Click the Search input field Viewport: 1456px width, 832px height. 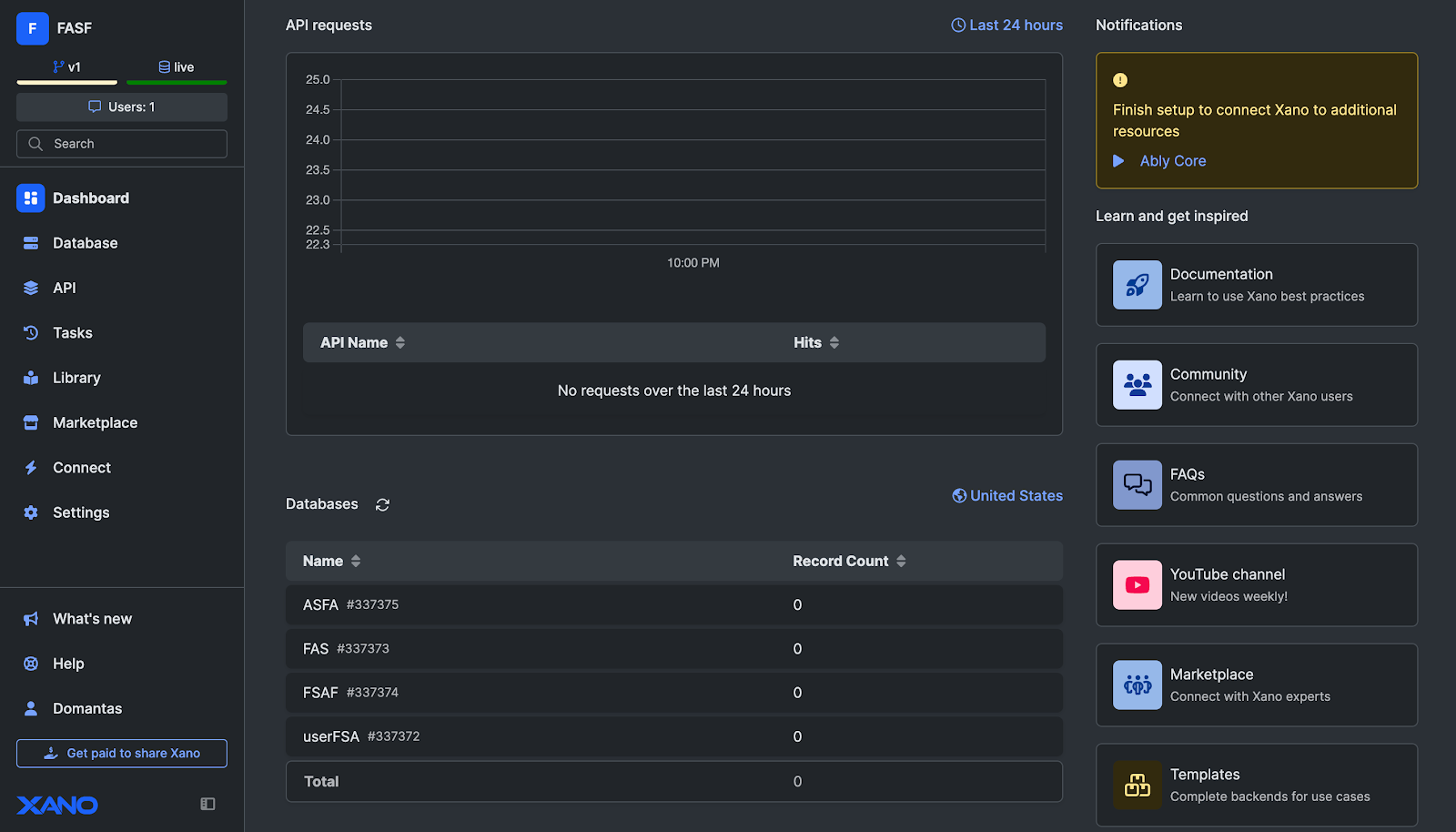(x=122, y=144)
